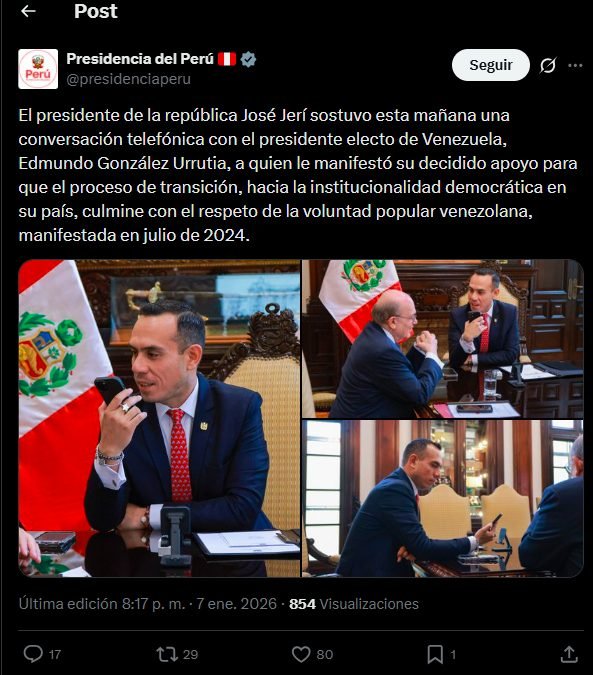
Task: Go back using the arrow icon
Action: point(28,11)
